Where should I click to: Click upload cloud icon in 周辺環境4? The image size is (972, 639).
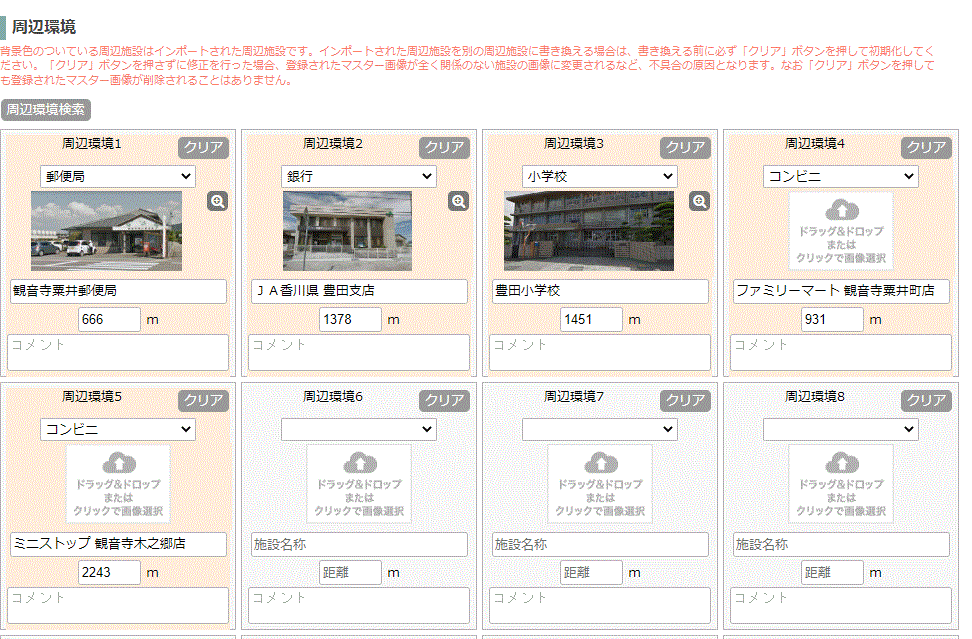click(x=841, y=211)
